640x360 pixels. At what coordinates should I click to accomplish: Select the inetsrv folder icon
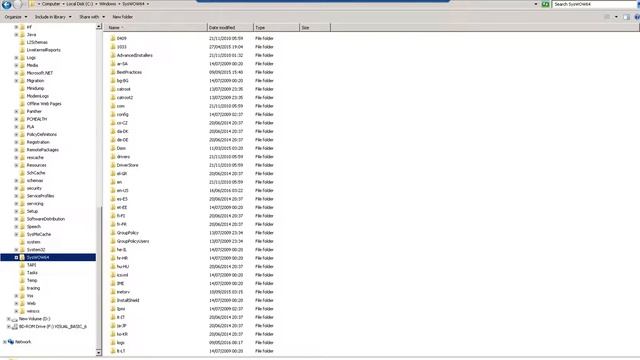(113, 291)
